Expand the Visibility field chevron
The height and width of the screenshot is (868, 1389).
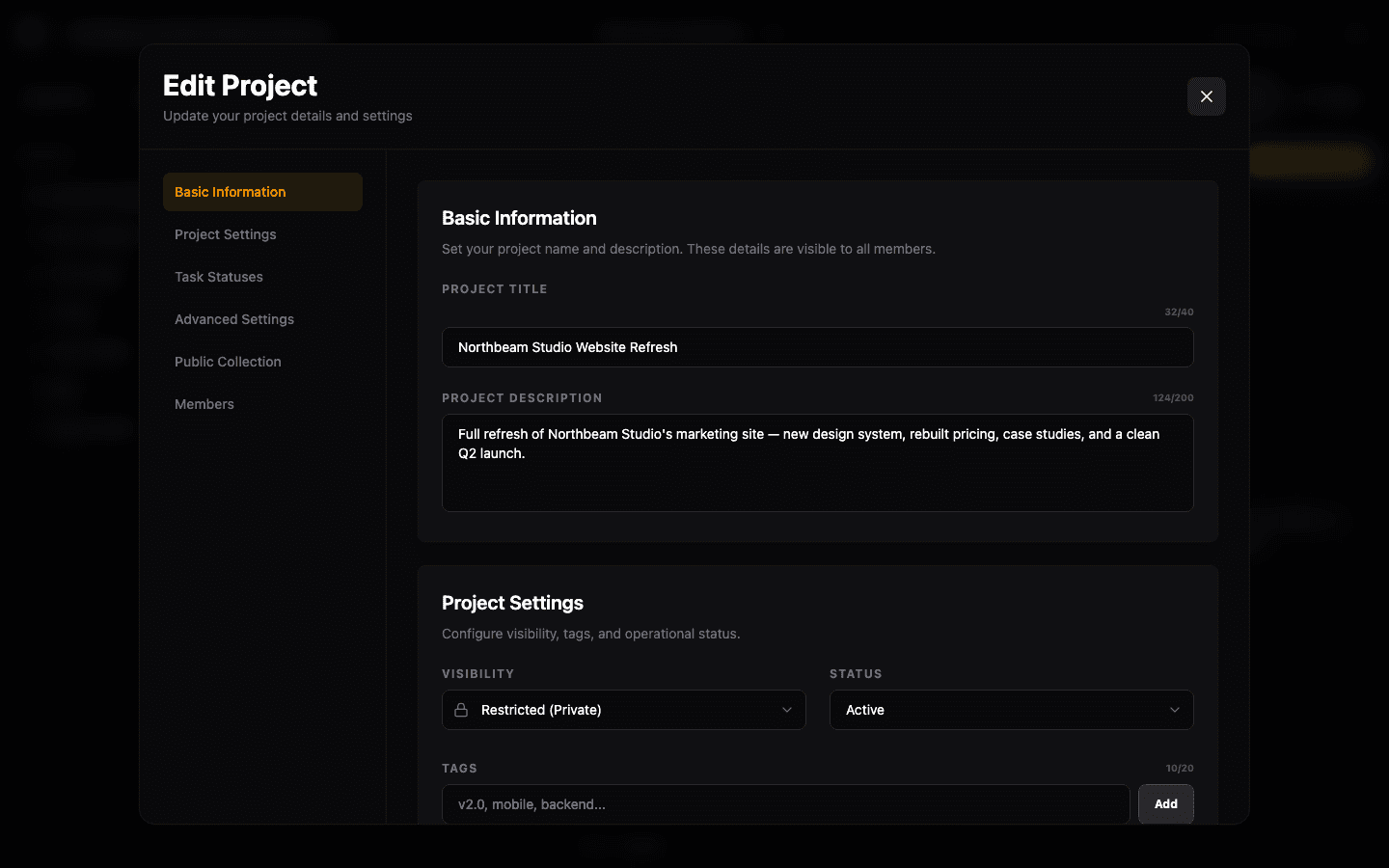[x=786, y=710]
